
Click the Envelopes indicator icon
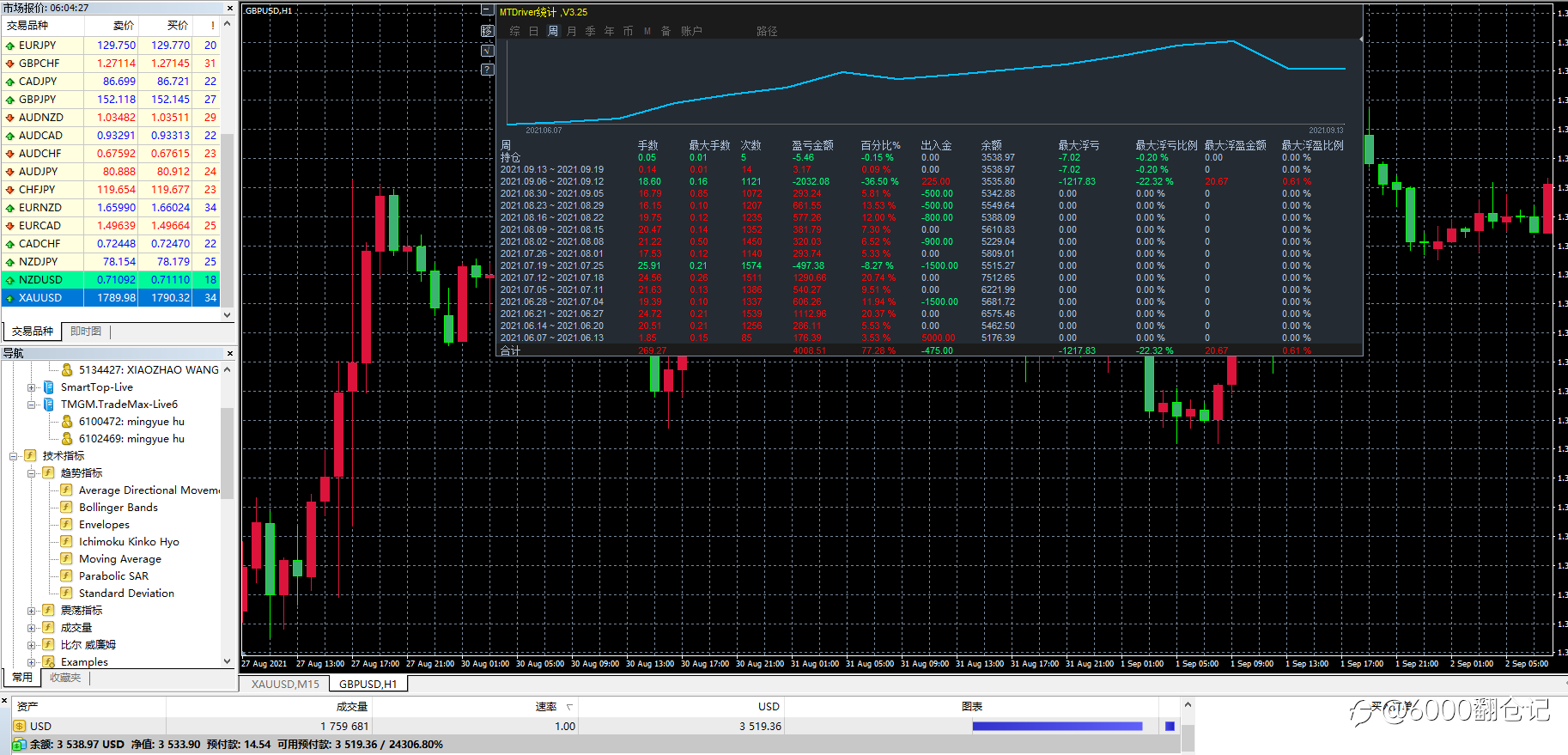[66, 525]
